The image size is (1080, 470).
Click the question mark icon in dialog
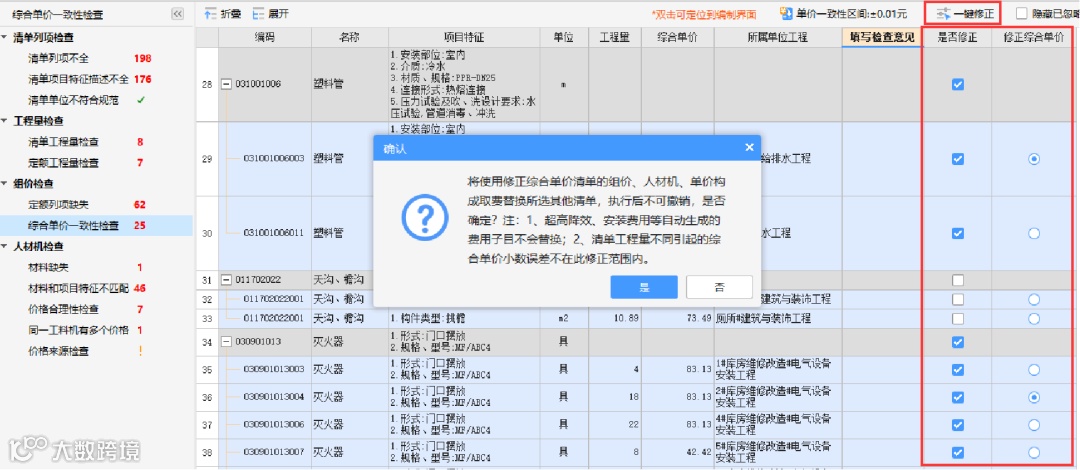pos(425,220)
